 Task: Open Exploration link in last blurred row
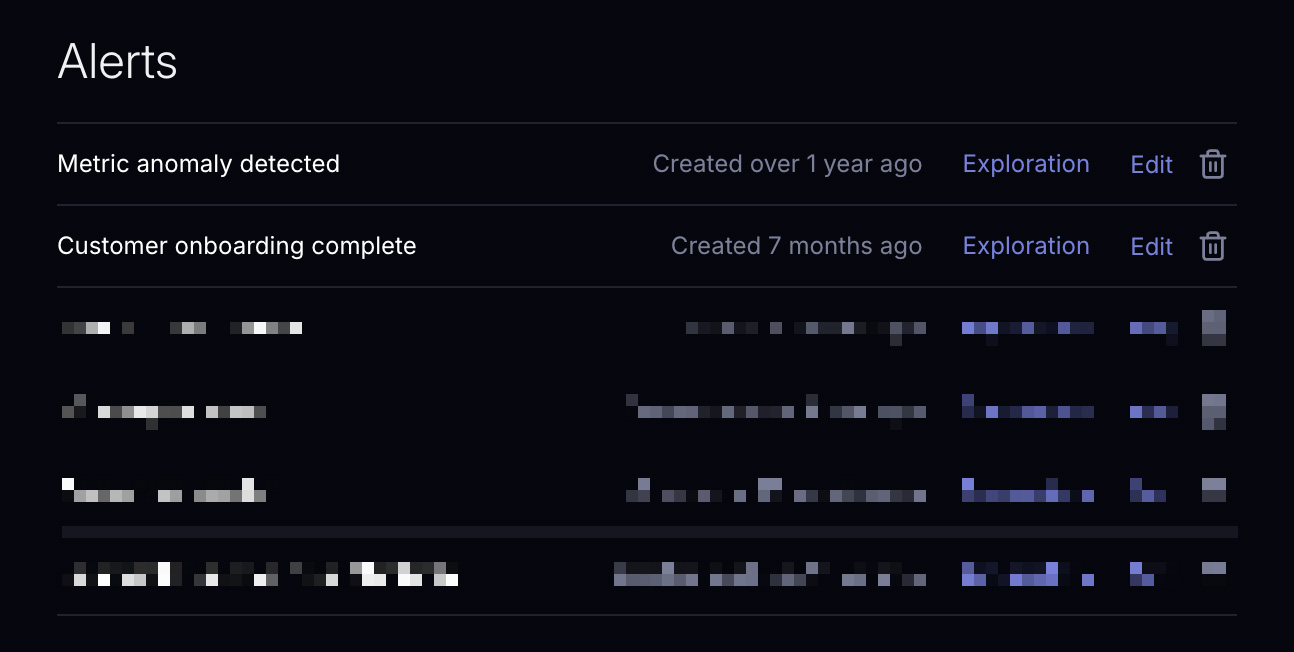point(1026,574)
